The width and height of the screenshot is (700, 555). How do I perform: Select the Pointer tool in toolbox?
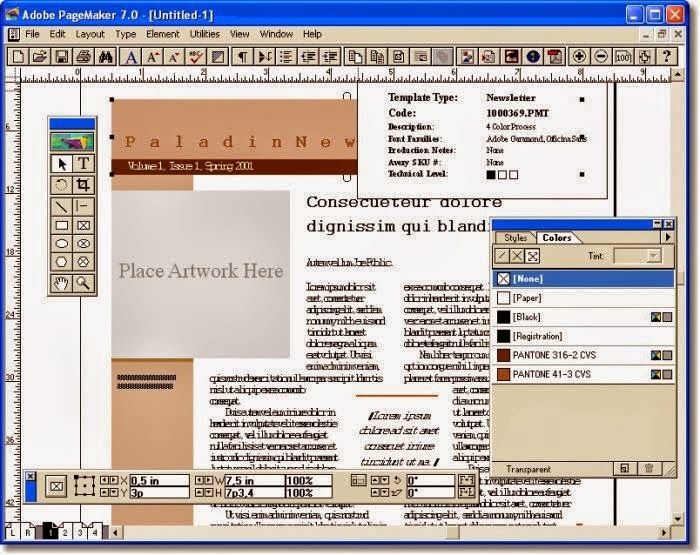point(61,163)
